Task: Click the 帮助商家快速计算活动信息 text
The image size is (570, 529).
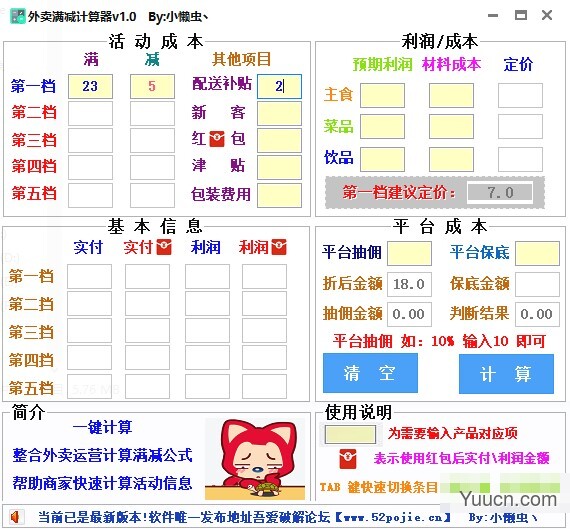Action: point(103,484)
